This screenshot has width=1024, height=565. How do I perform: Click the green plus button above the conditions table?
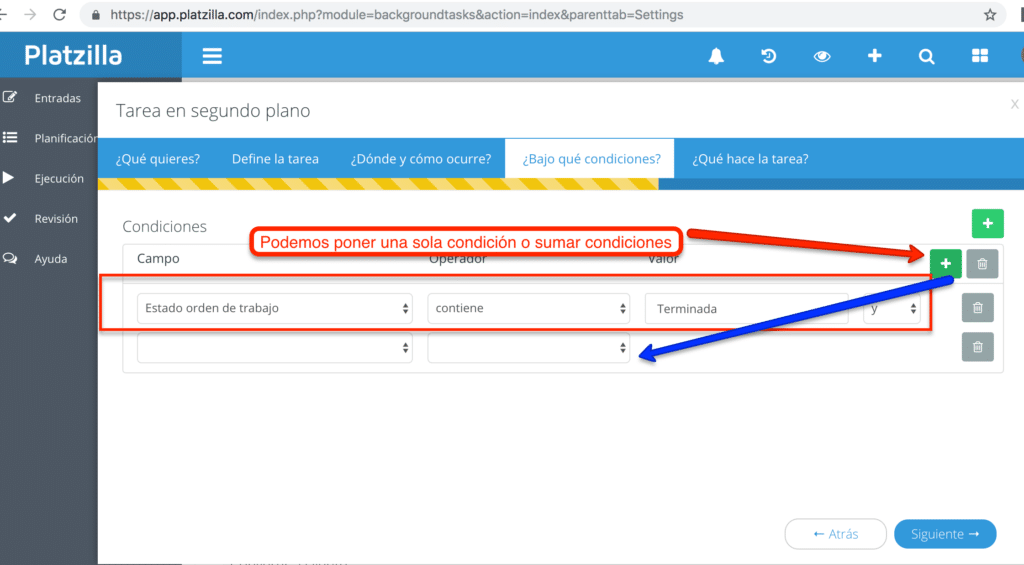(987, 224)
